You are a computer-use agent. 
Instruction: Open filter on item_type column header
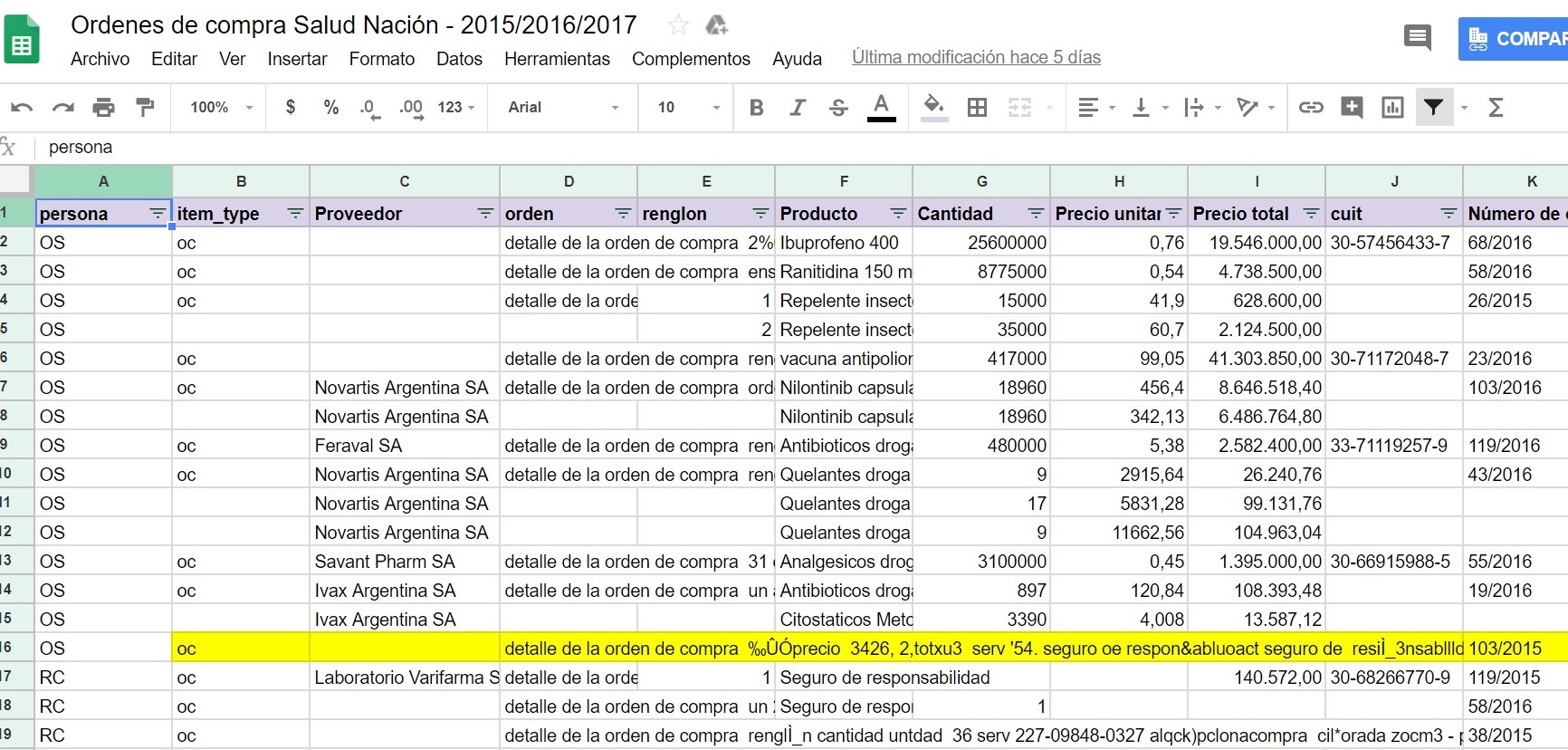pos(295,214)
